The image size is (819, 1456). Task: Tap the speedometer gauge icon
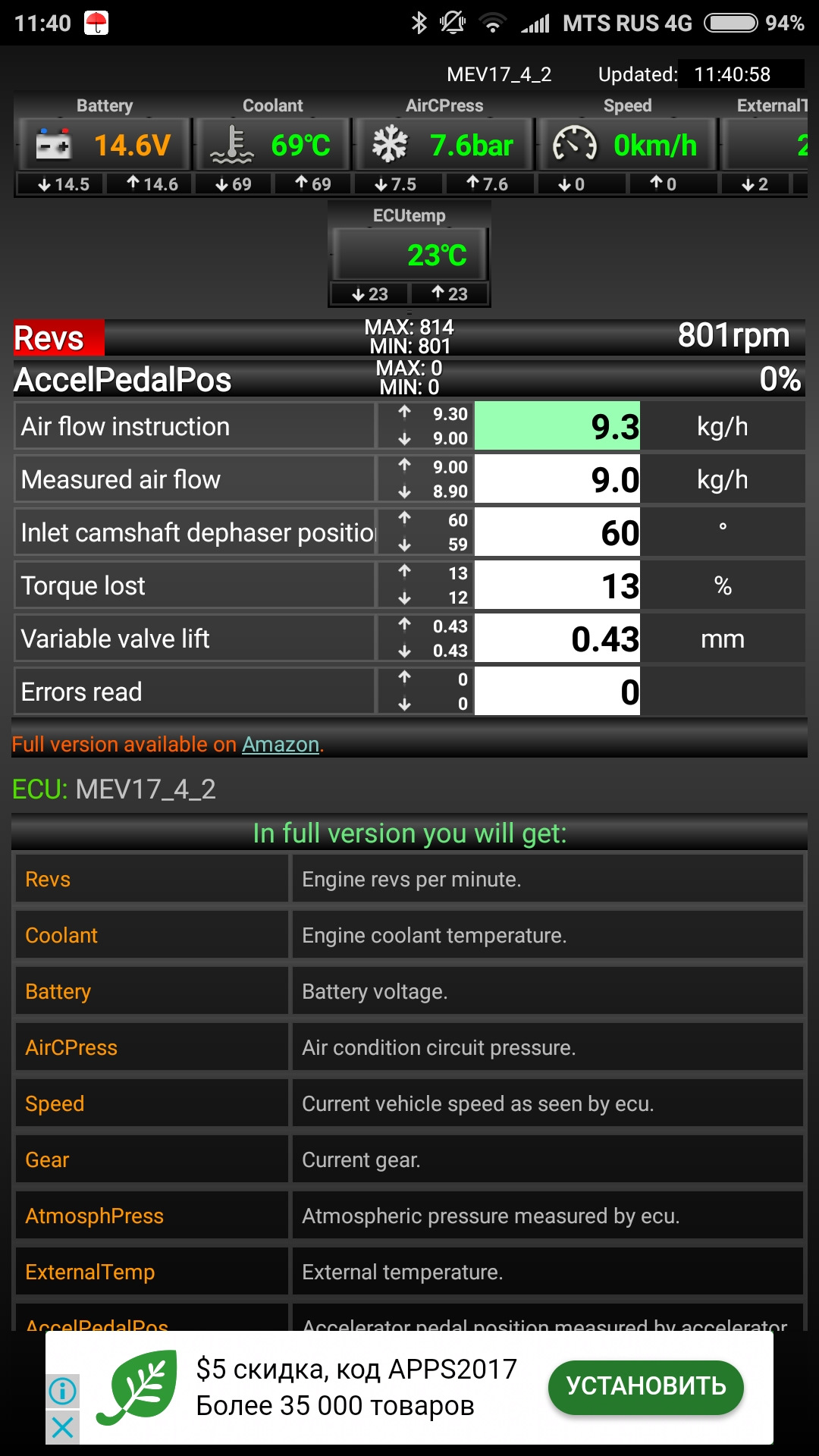(x=574, y=144)
